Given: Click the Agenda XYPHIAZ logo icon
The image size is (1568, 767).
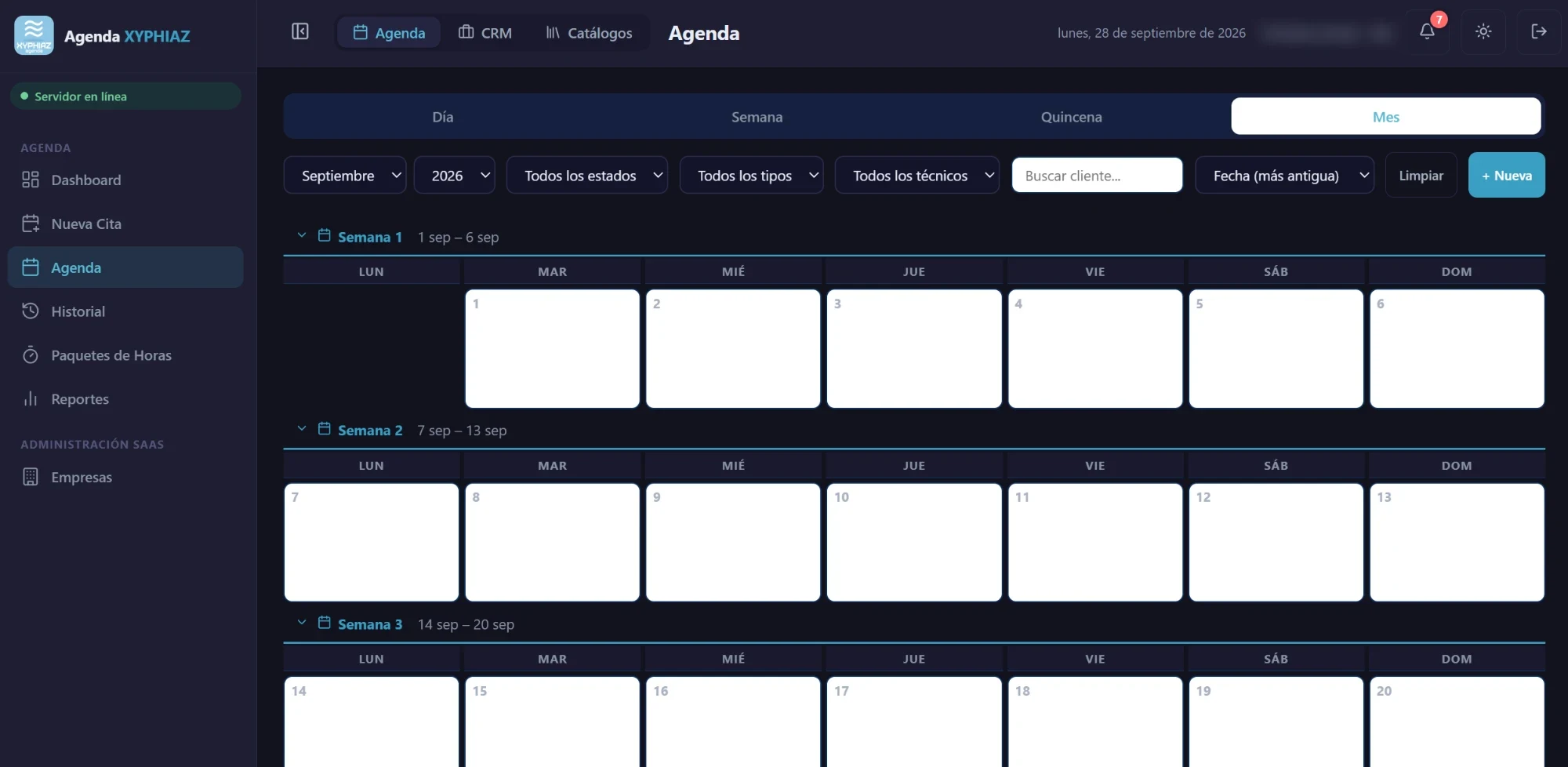Looking at the screenshot, I should point(34,35).
